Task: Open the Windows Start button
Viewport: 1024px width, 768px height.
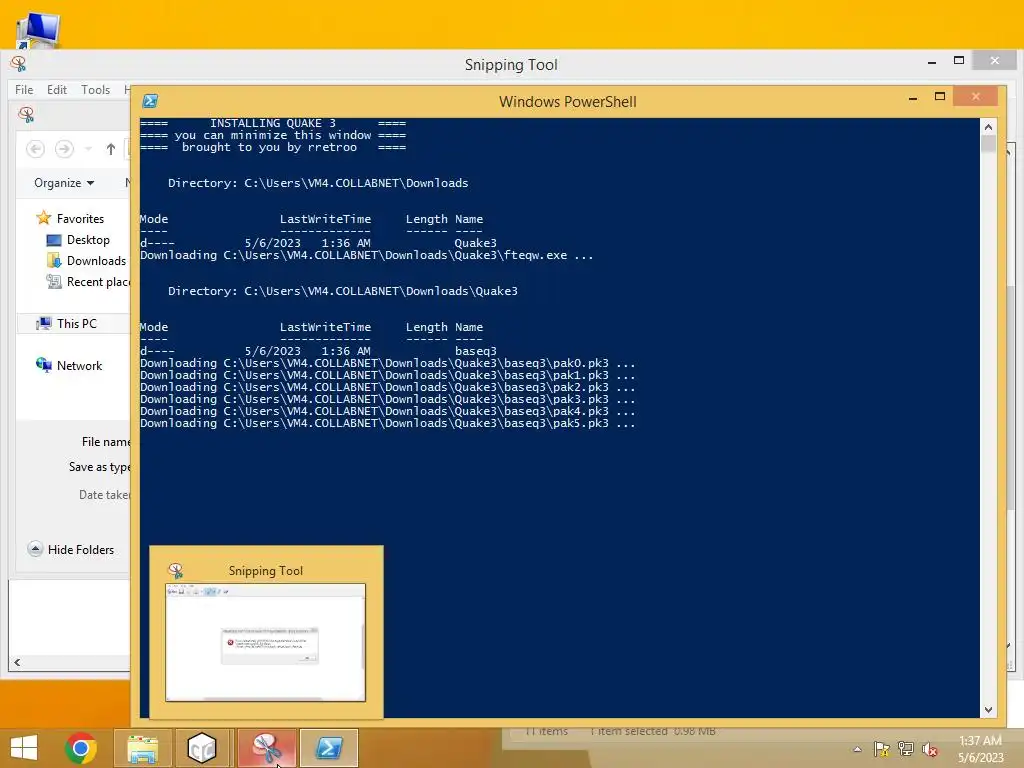Action: (x=24, y=748)
